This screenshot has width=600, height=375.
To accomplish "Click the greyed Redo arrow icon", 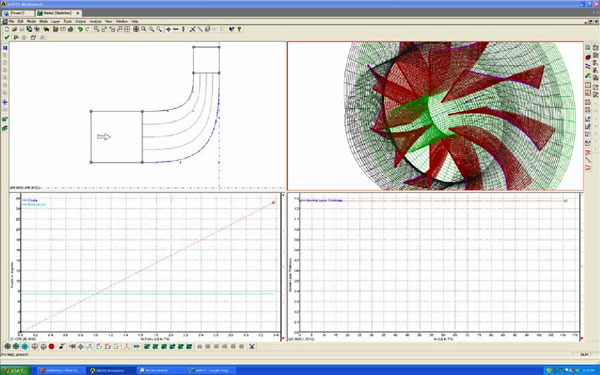I will pyautogui.click(x=87, y=29).
